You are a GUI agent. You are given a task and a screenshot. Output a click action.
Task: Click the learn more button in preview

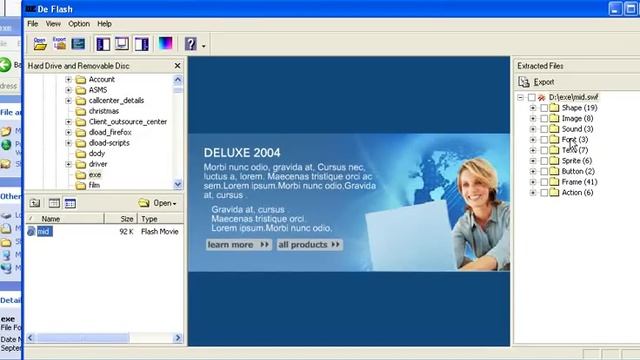238,244
